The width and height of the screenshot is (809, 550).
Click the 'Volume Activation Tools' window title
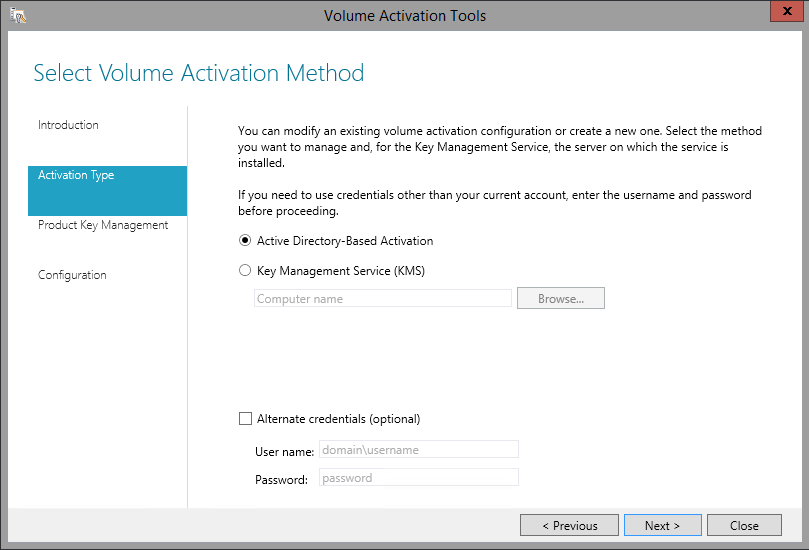point(405,15)
